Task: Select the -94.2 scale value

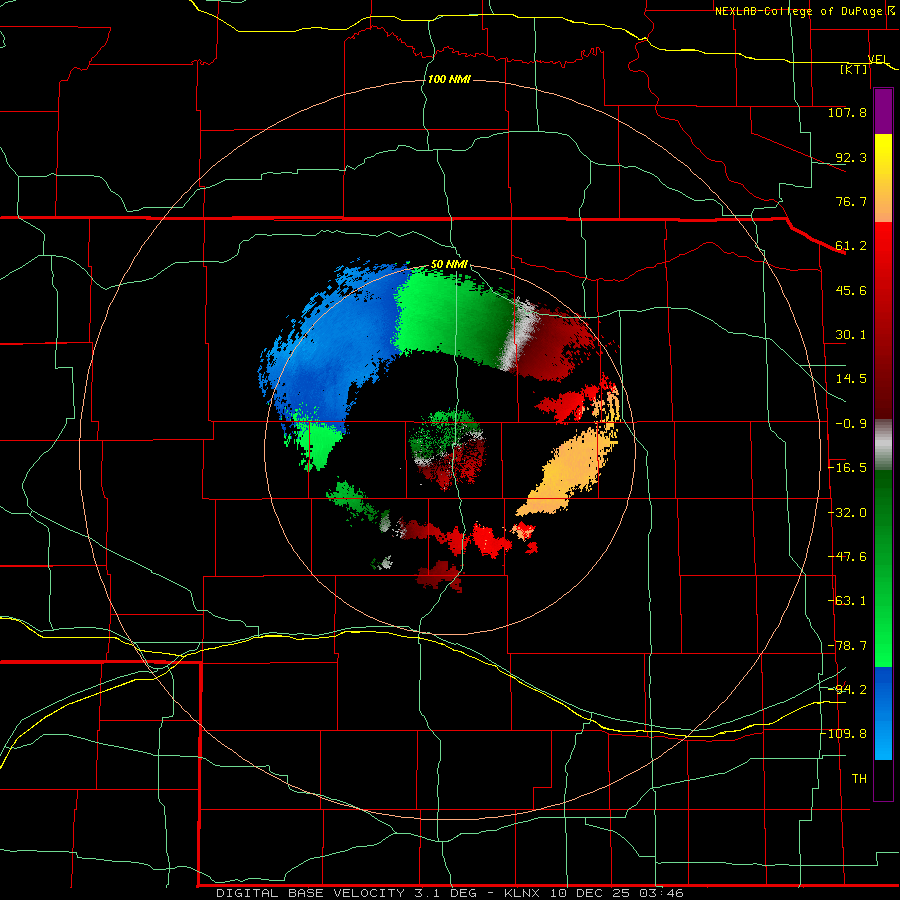Action: (847, 690)
